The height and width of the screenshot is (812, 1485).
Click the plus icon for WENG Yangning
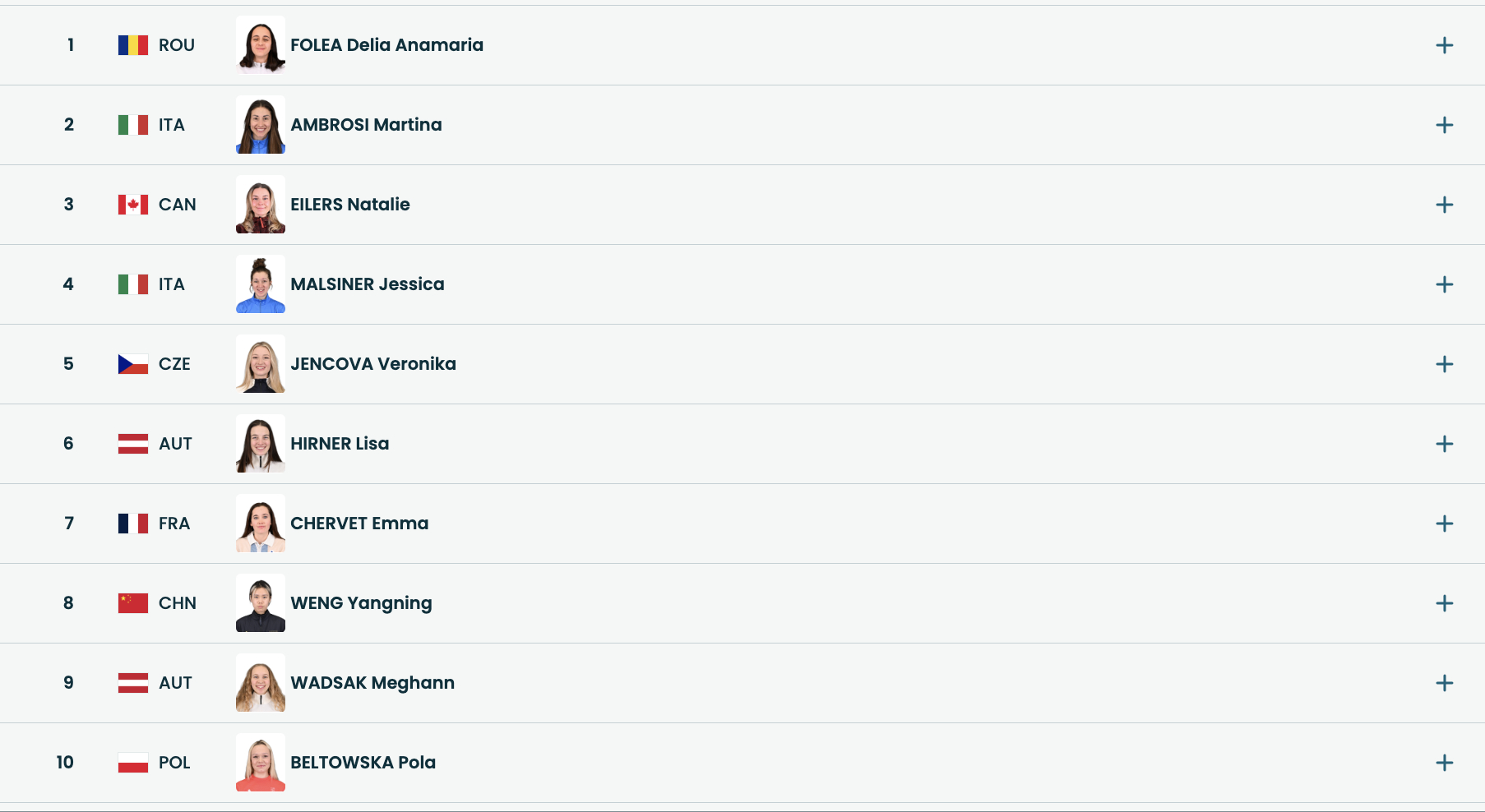pyautogui.click(x=1444, y=603)
